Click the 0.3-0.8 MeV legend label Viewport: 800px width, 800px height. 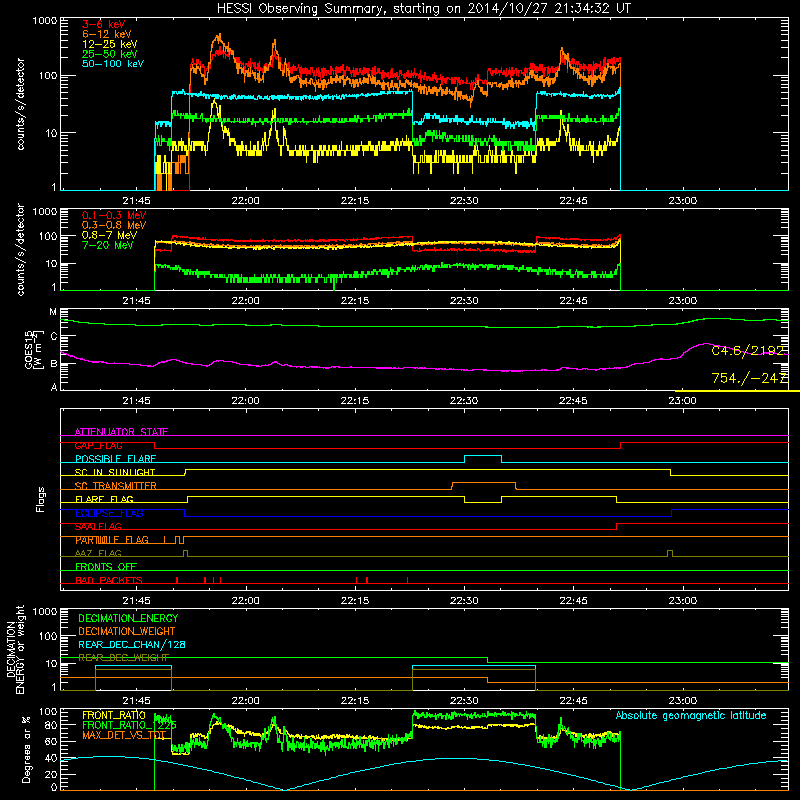point(114,225)
